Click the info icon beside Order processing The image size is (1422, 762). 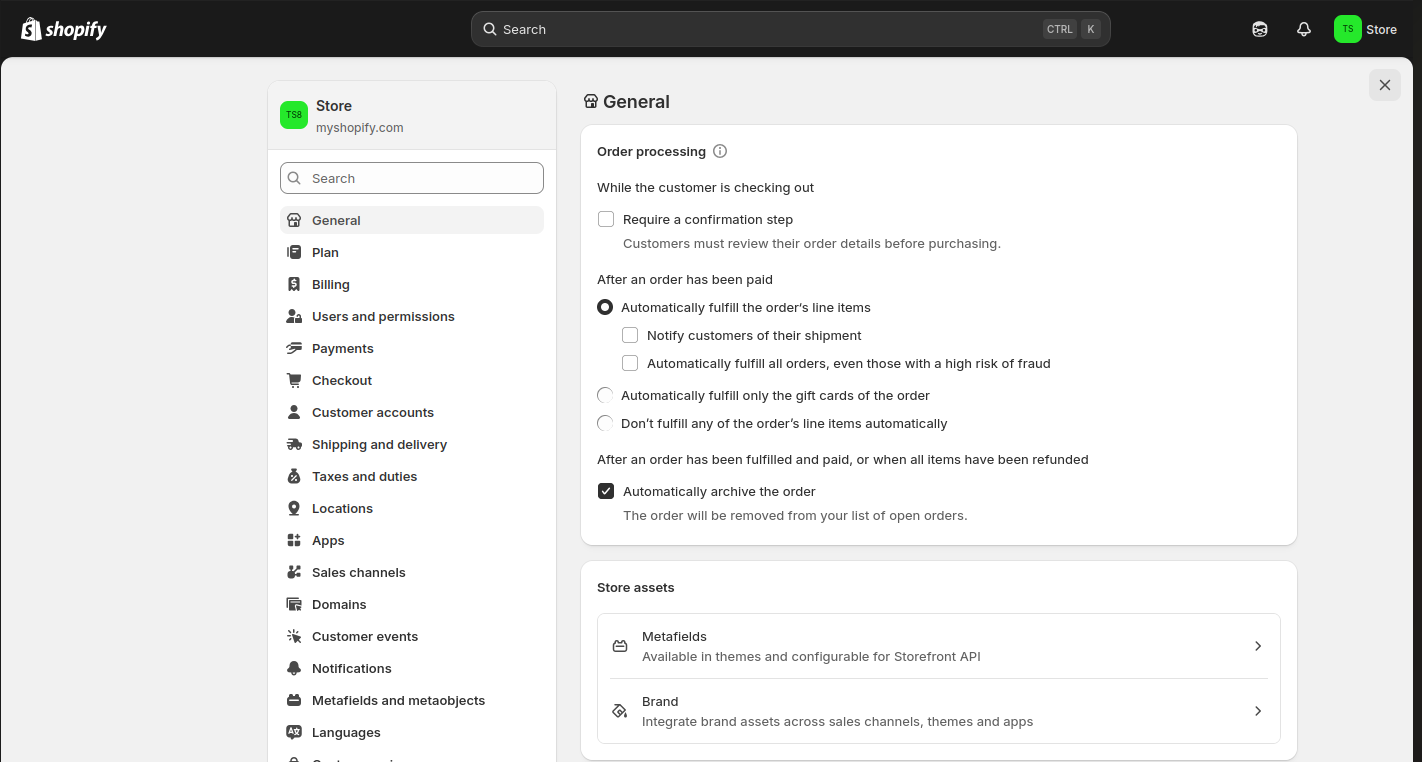pos(719,151)
